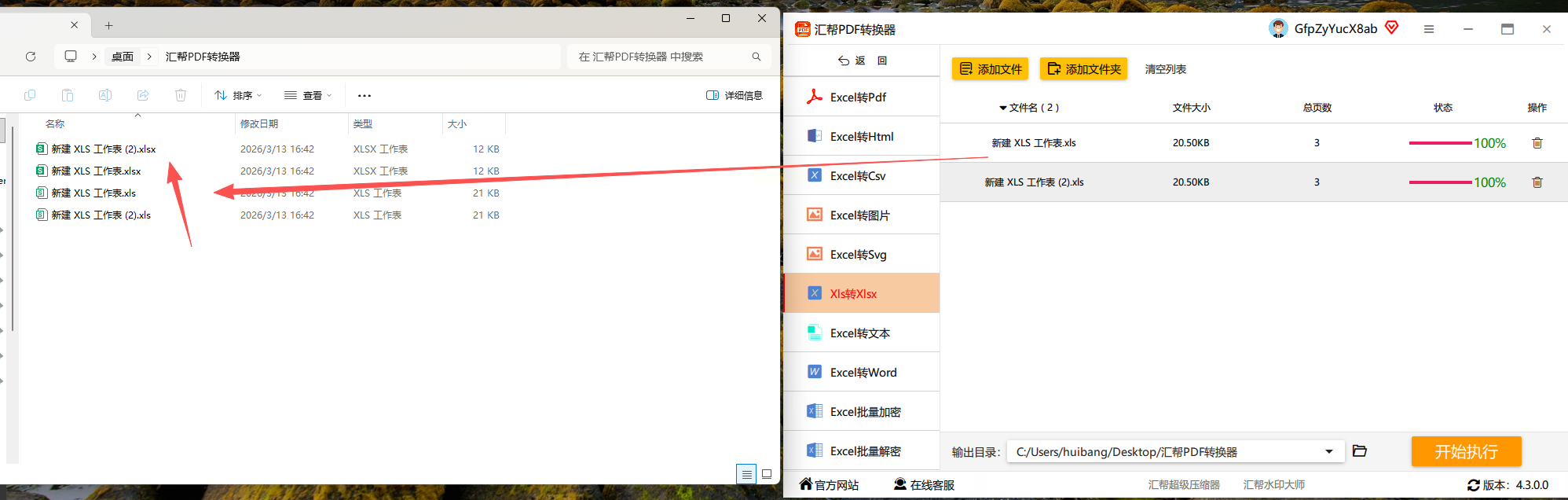Choose Excel转文本 in sidebar
The image size is (1568, 500).
tap(862, 333)
